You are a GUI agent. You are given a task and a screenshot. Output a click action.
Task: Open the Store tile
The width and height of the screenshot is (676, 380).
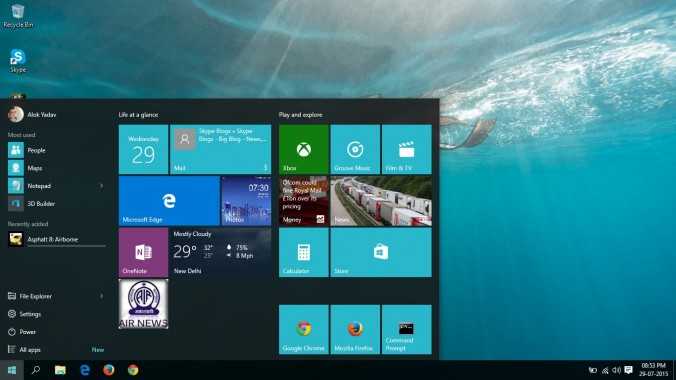(x=381, y=252)
